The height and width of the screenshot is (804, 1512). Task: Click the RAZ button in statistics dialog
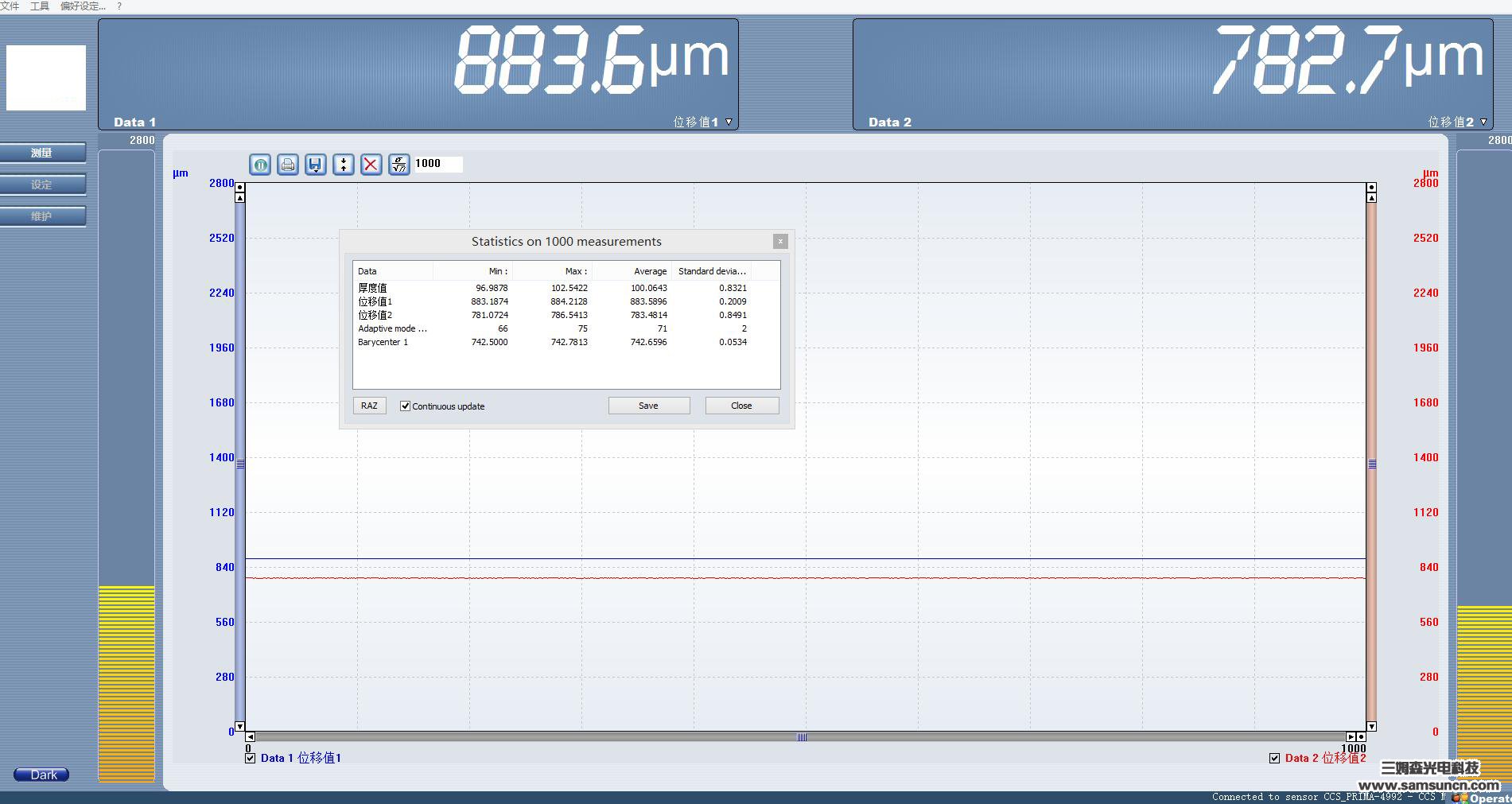click(369, 406)
